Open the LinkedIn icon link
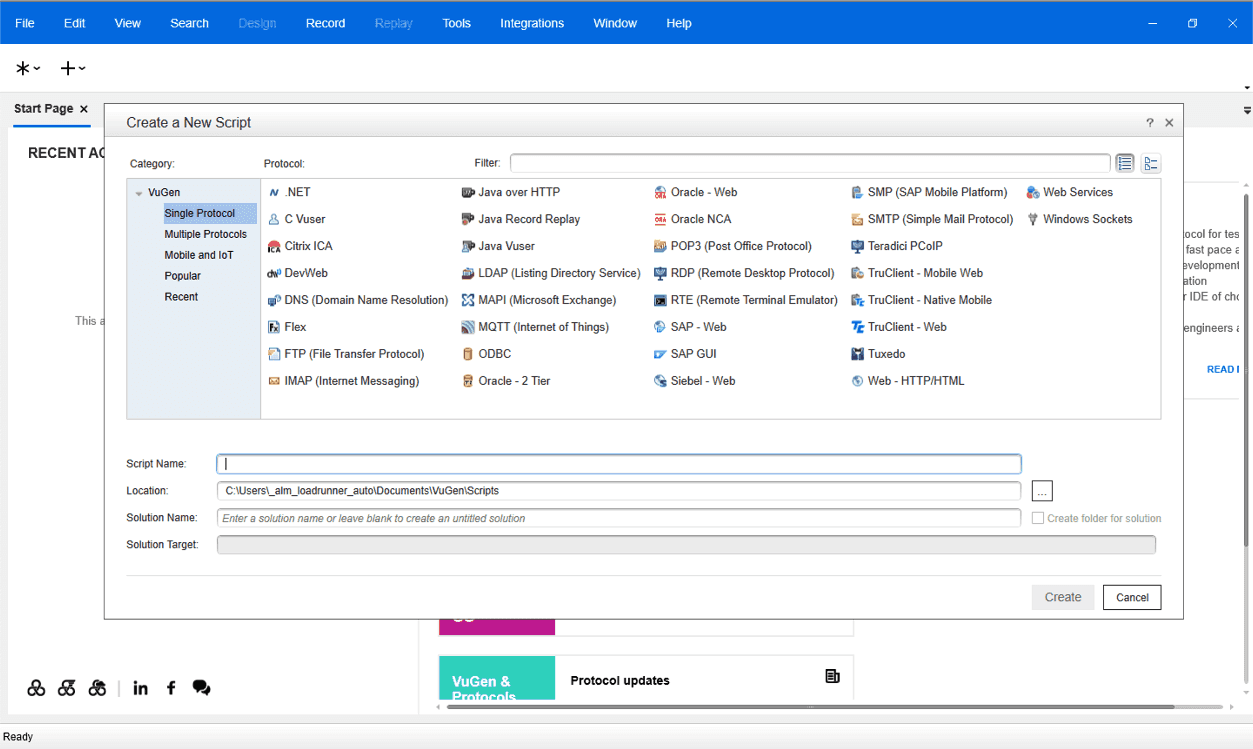 140,688
